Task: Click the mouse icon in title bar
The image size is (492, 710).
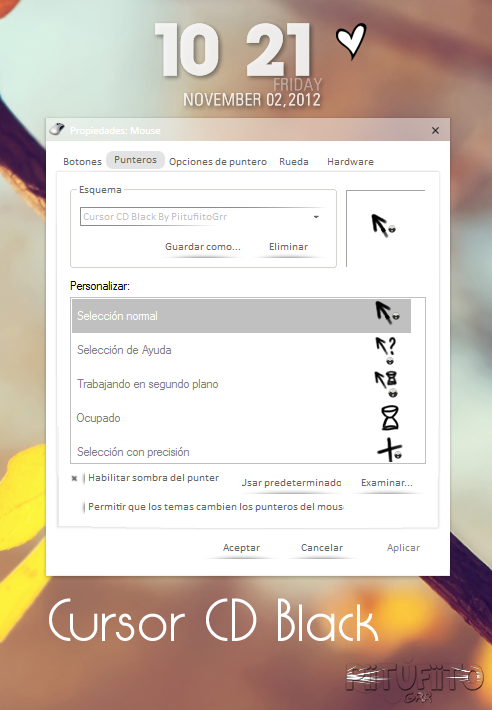Action: click(57, 130)
